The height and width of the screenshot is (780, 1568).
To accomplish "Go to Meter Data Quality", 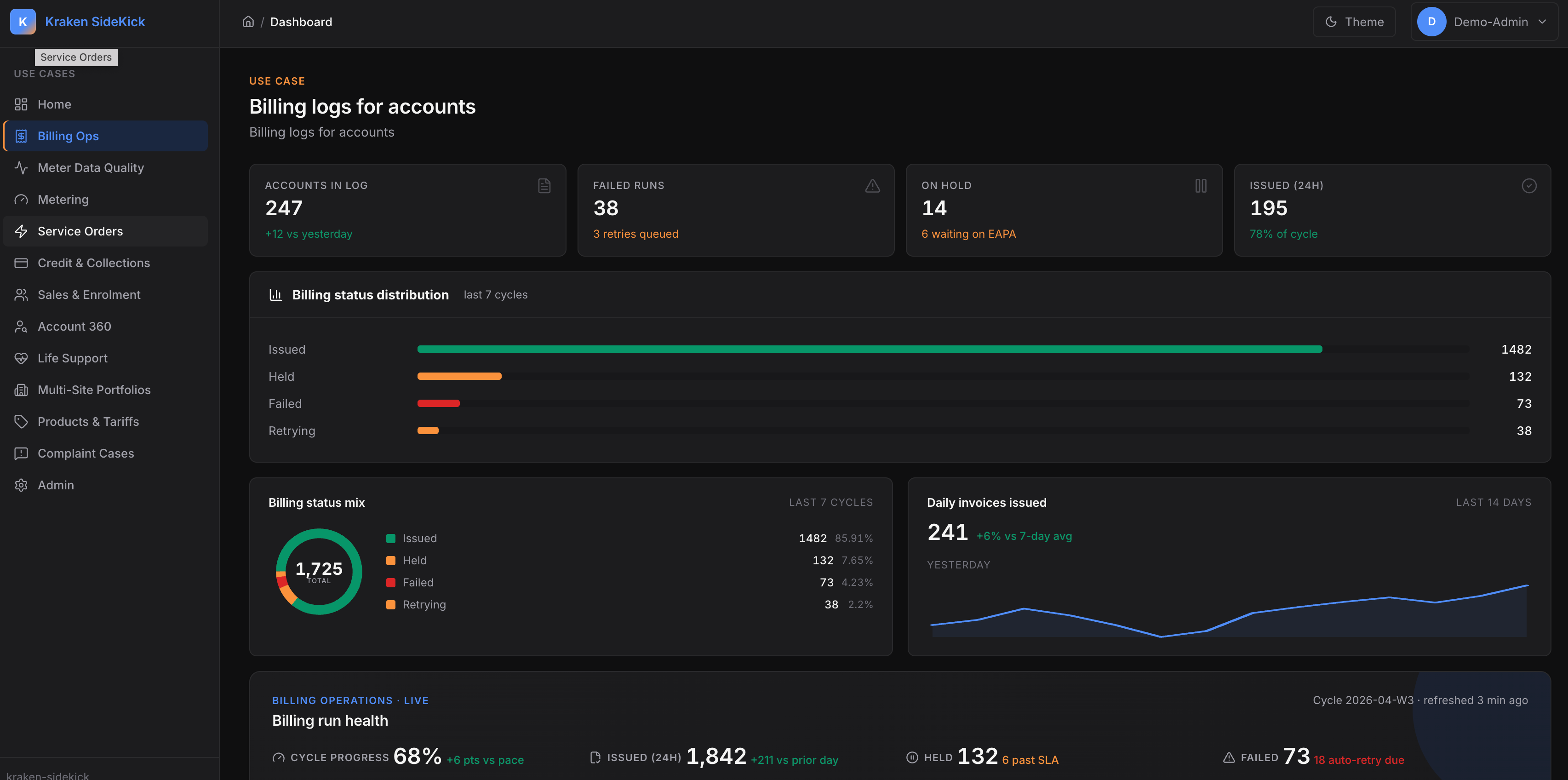I will [x=105, y=167].
